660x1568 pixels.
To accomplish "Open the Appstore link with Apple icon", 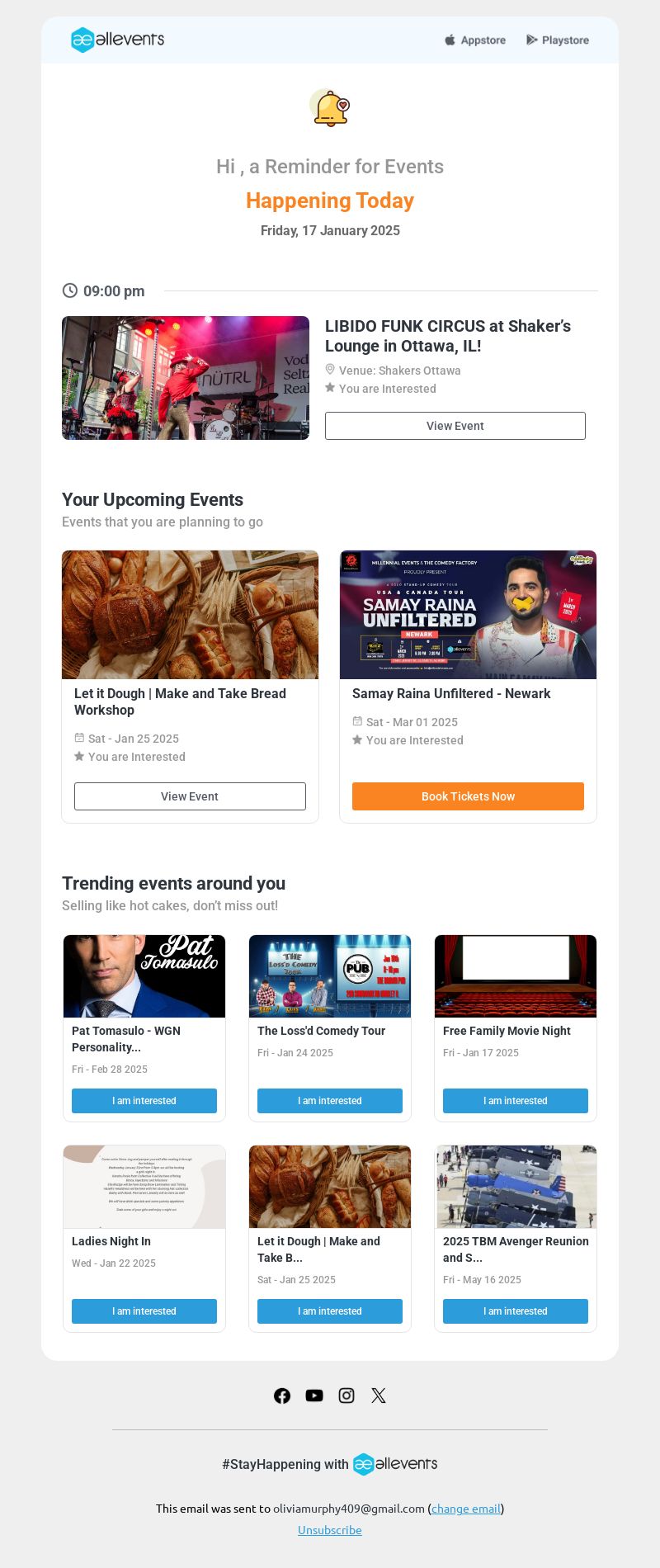I will point(475,40).
